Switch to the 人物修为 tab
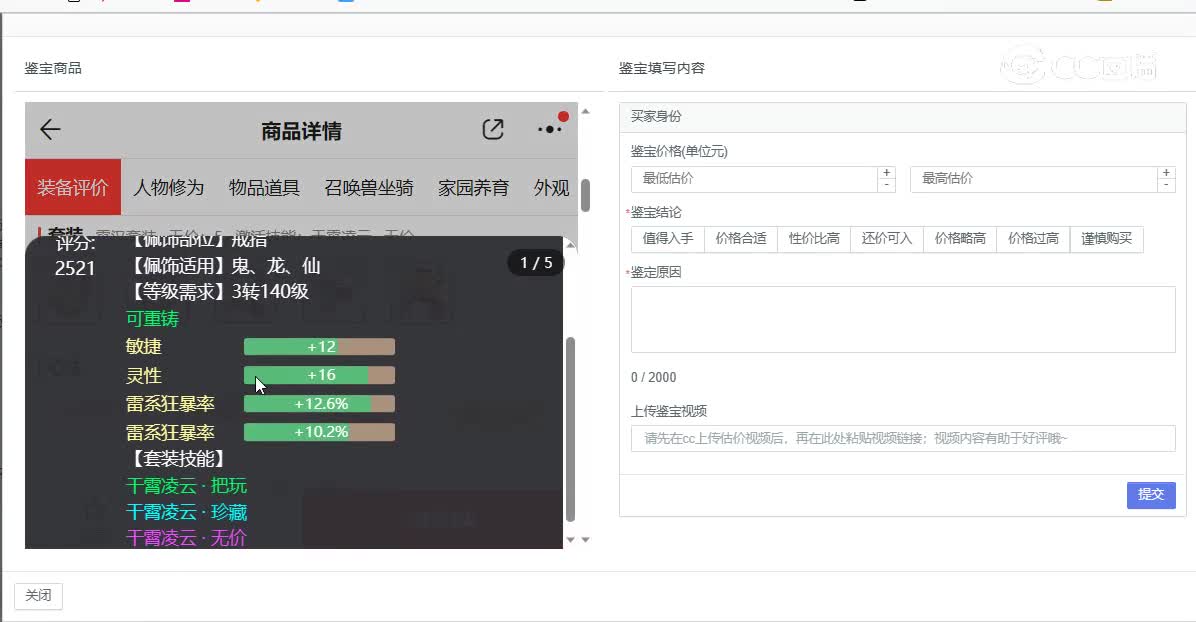 174,187
